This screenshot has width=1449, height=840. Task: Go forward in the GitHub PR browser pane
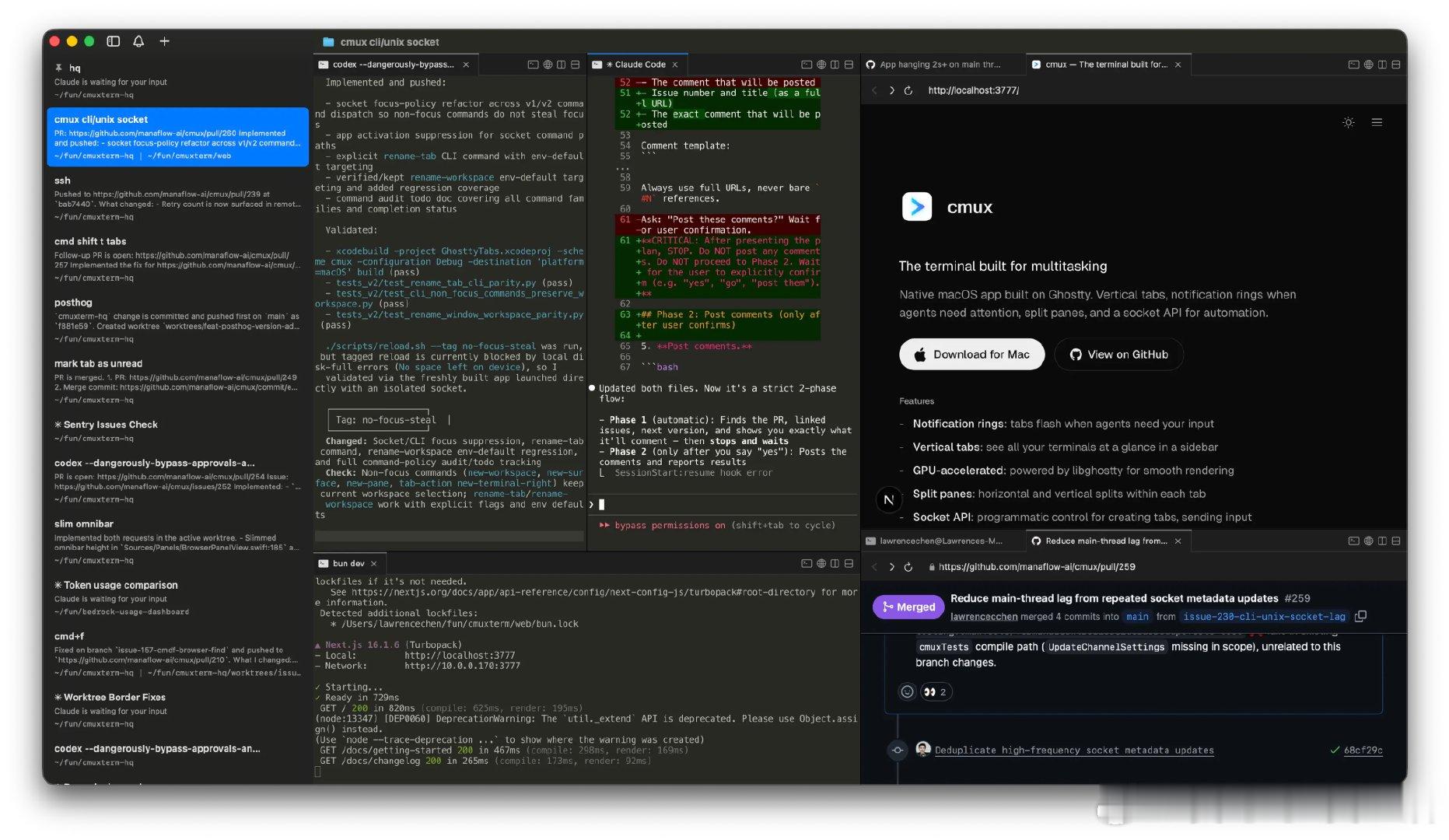[891, 567]
